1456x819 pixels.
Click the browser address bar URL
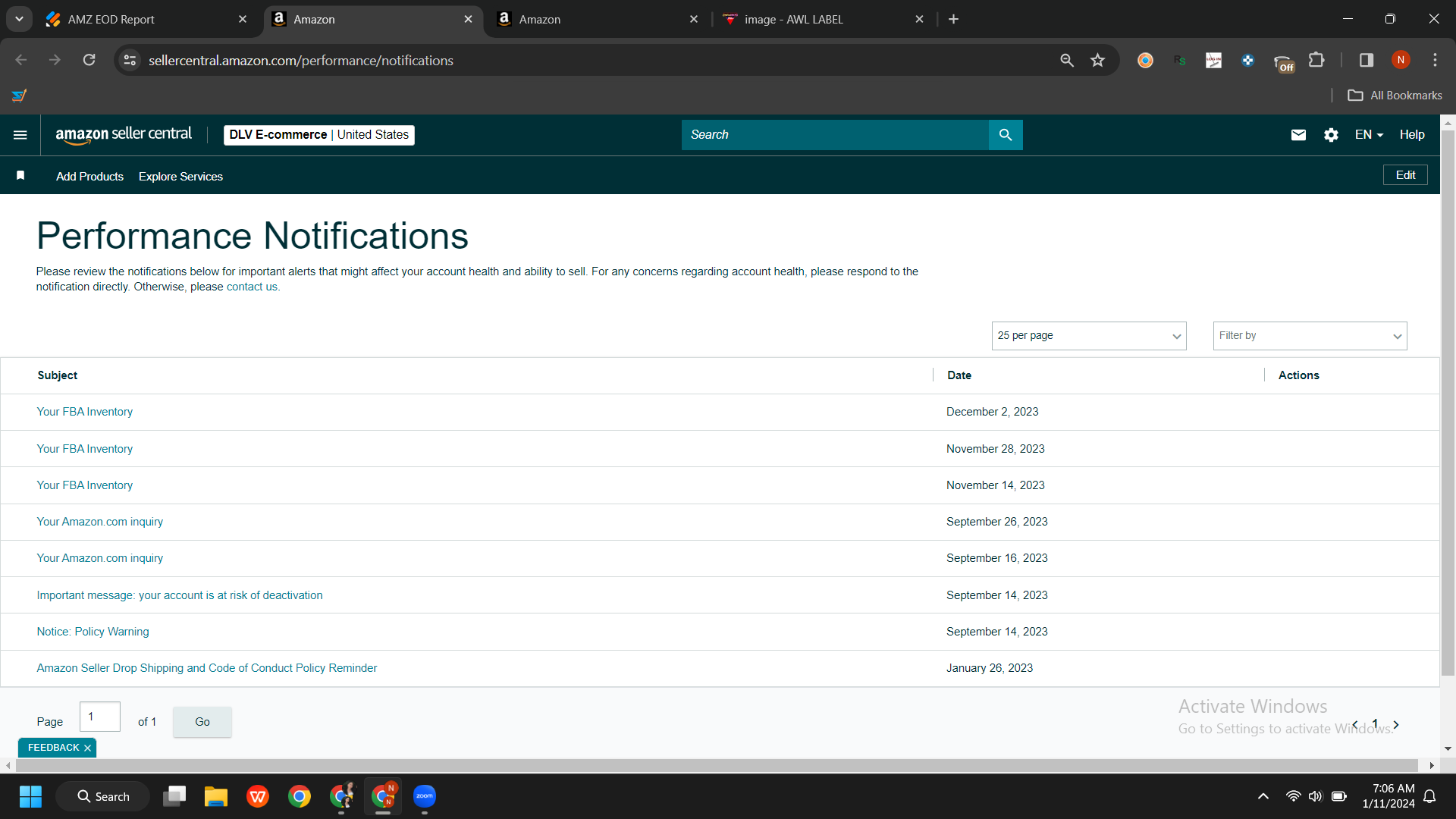point(301,60)
